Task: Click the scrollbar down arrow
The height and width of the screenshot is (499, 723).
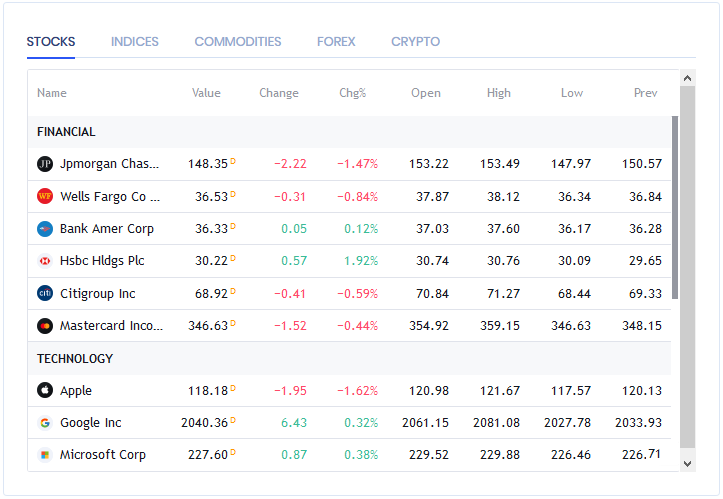Action: point(687,463)
